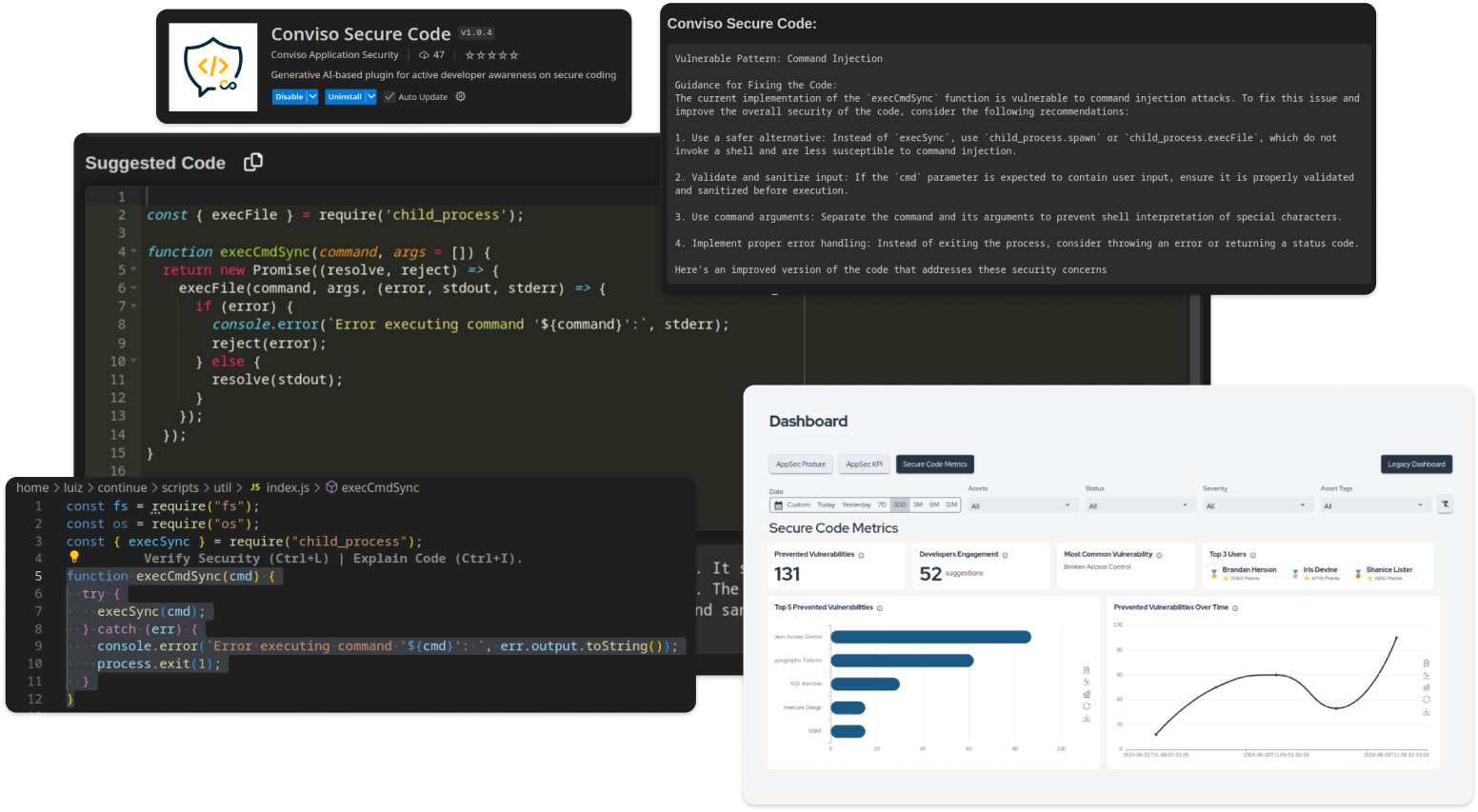Download the time chart as image

tap(1427, 711)
